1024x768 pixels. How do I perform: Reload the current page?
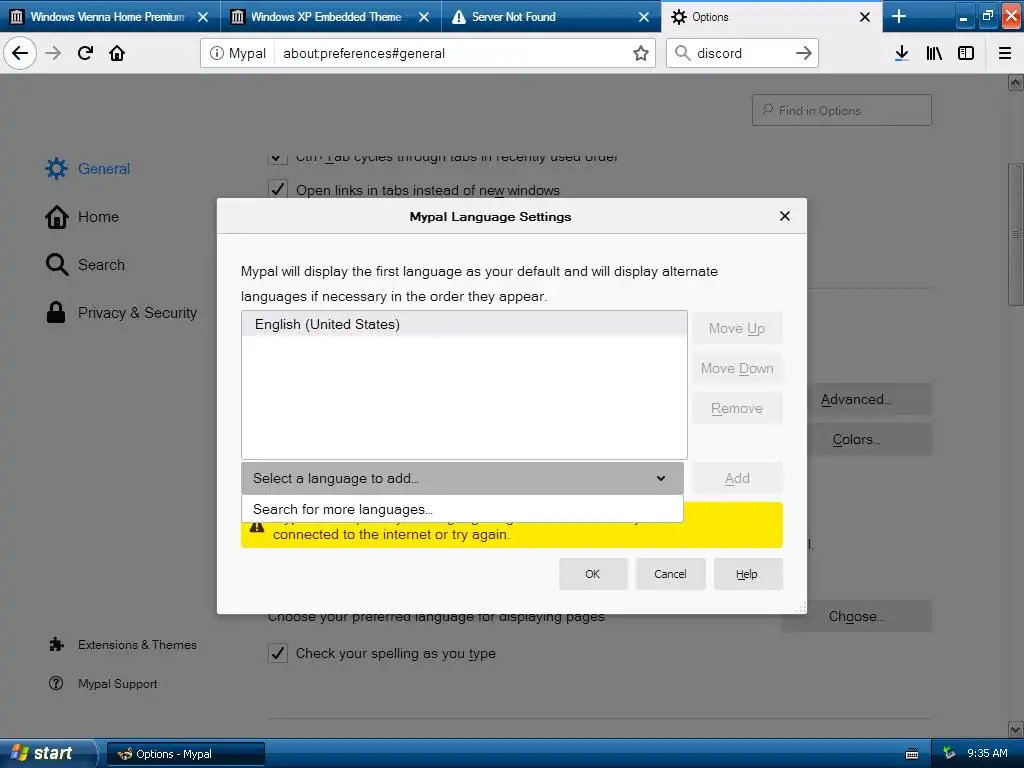pyautogui.click(x=86, y=53)
